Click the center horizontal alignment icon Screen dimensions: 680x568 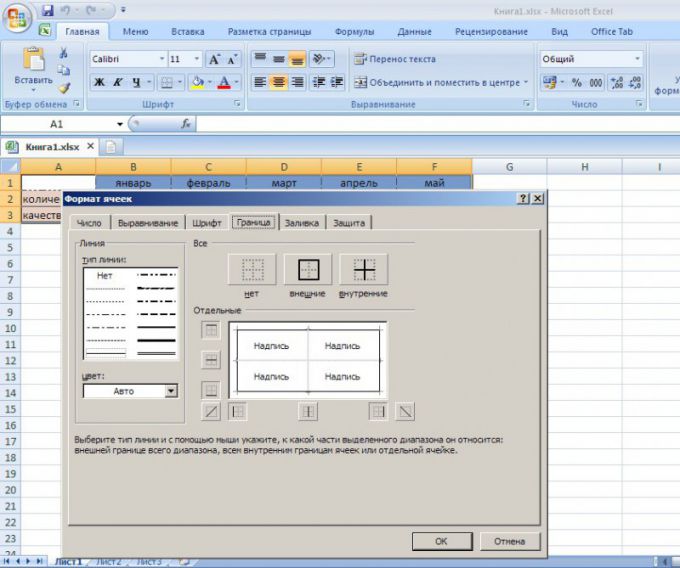(x=279, y=82)
